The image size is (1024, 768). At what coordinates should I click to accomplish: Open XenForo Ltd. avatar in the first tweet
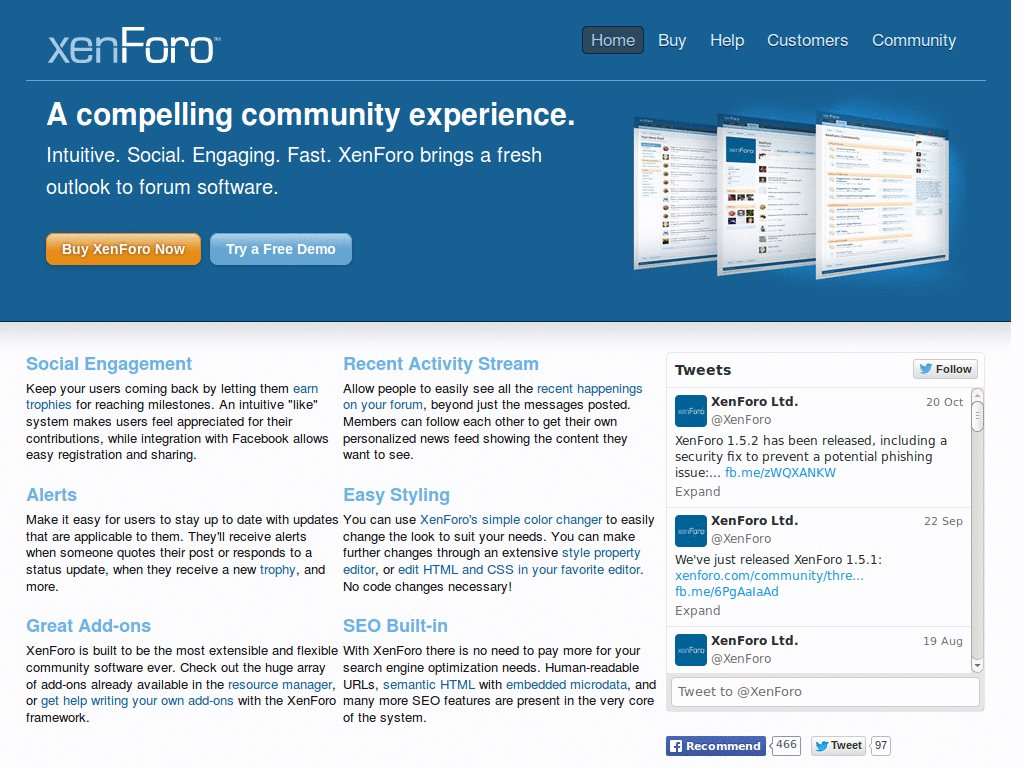[x=690, y=410]
